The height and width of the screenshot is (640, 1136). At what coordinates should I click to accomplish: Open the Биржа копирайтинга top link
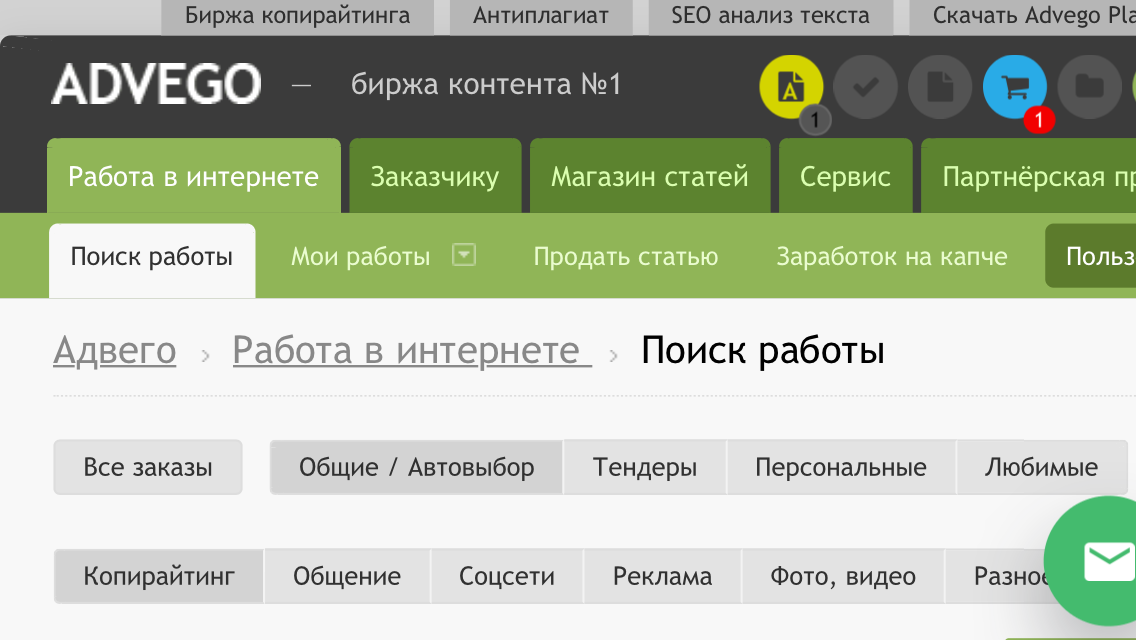[x=297, y=16]
